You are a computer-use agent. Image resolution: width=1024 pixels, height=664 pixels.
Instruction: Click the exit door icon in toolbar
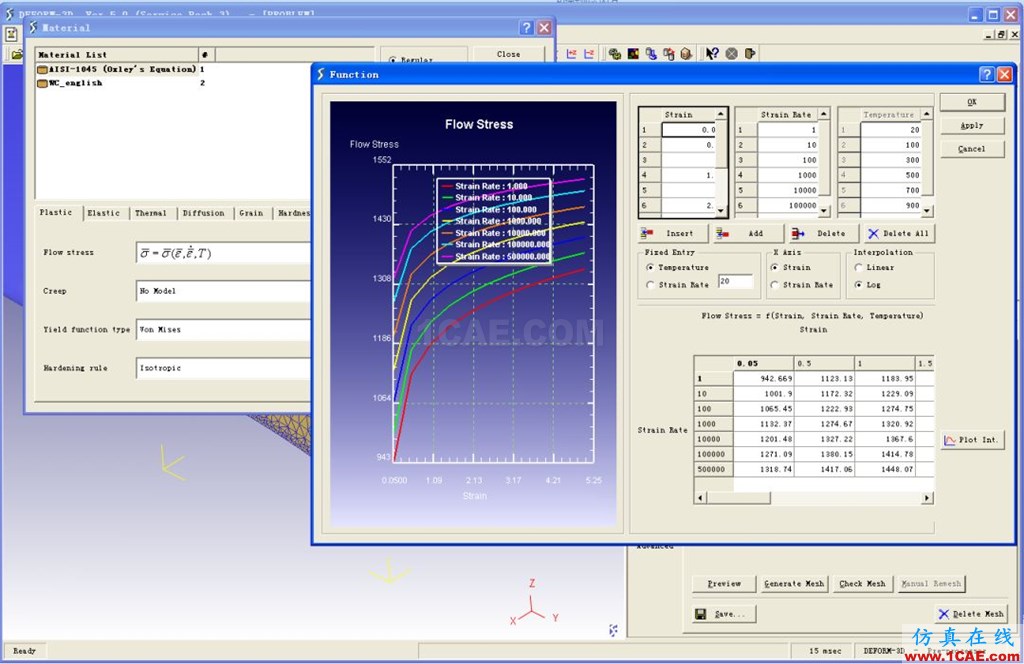(x=750, y=54)
